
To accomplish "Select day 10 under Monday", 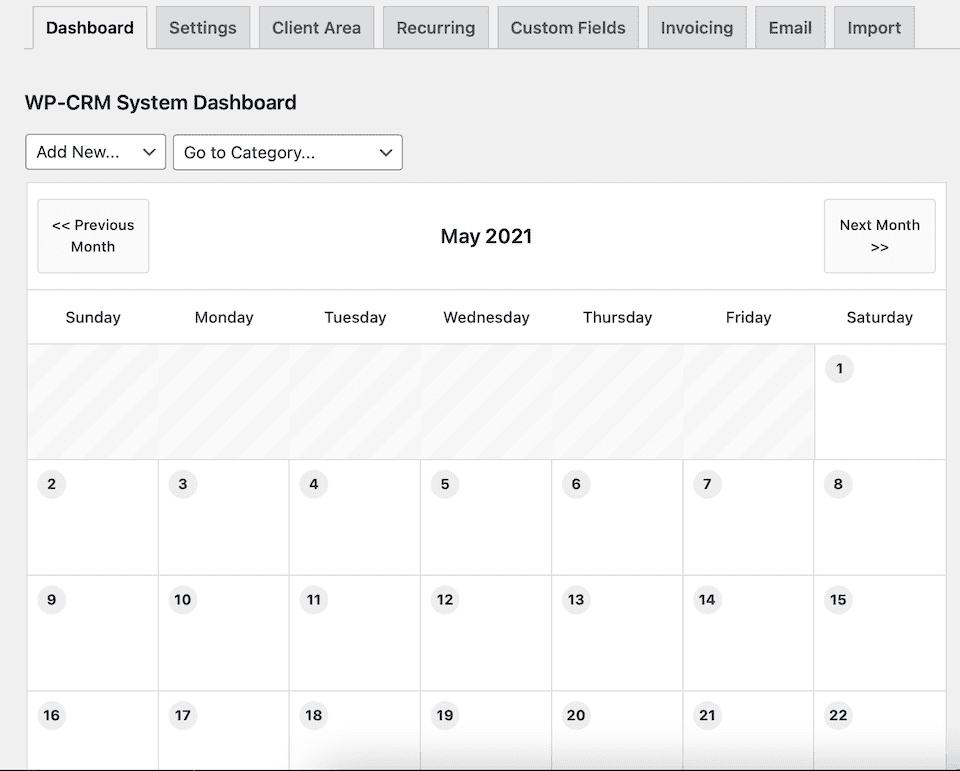I will click(182, 600).
